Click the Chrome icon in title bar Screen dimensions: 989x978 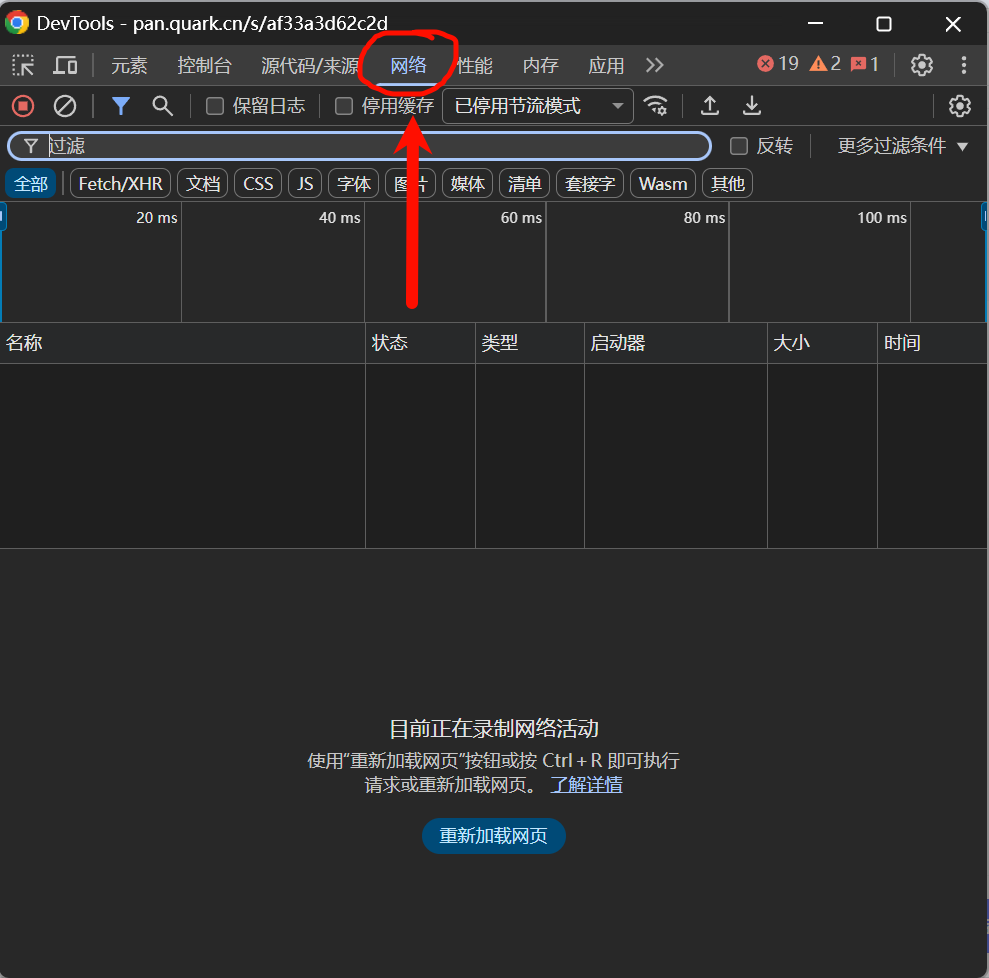click(17, 23)
